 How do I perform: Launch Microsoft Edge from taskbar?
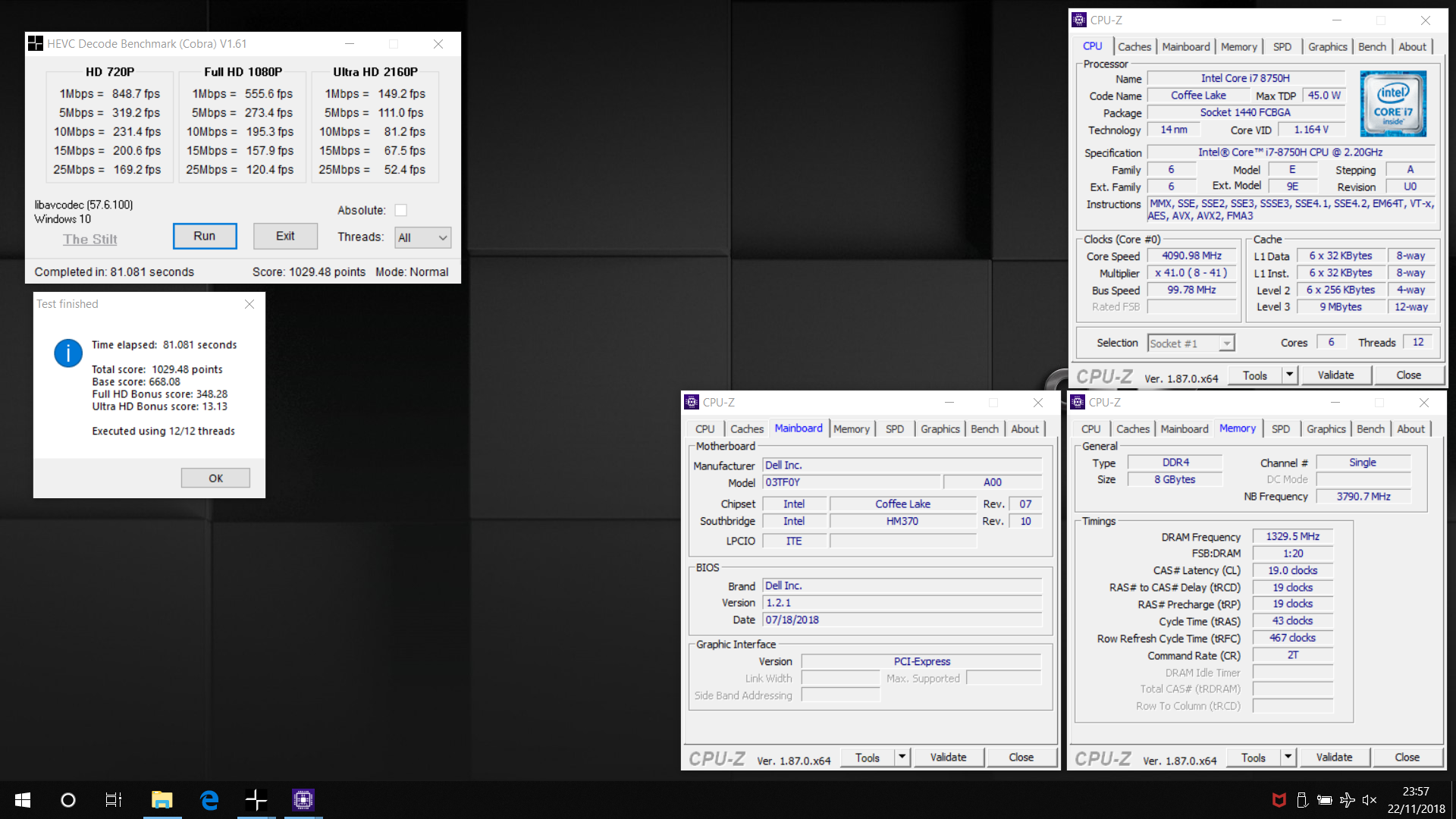coord(209,799)
